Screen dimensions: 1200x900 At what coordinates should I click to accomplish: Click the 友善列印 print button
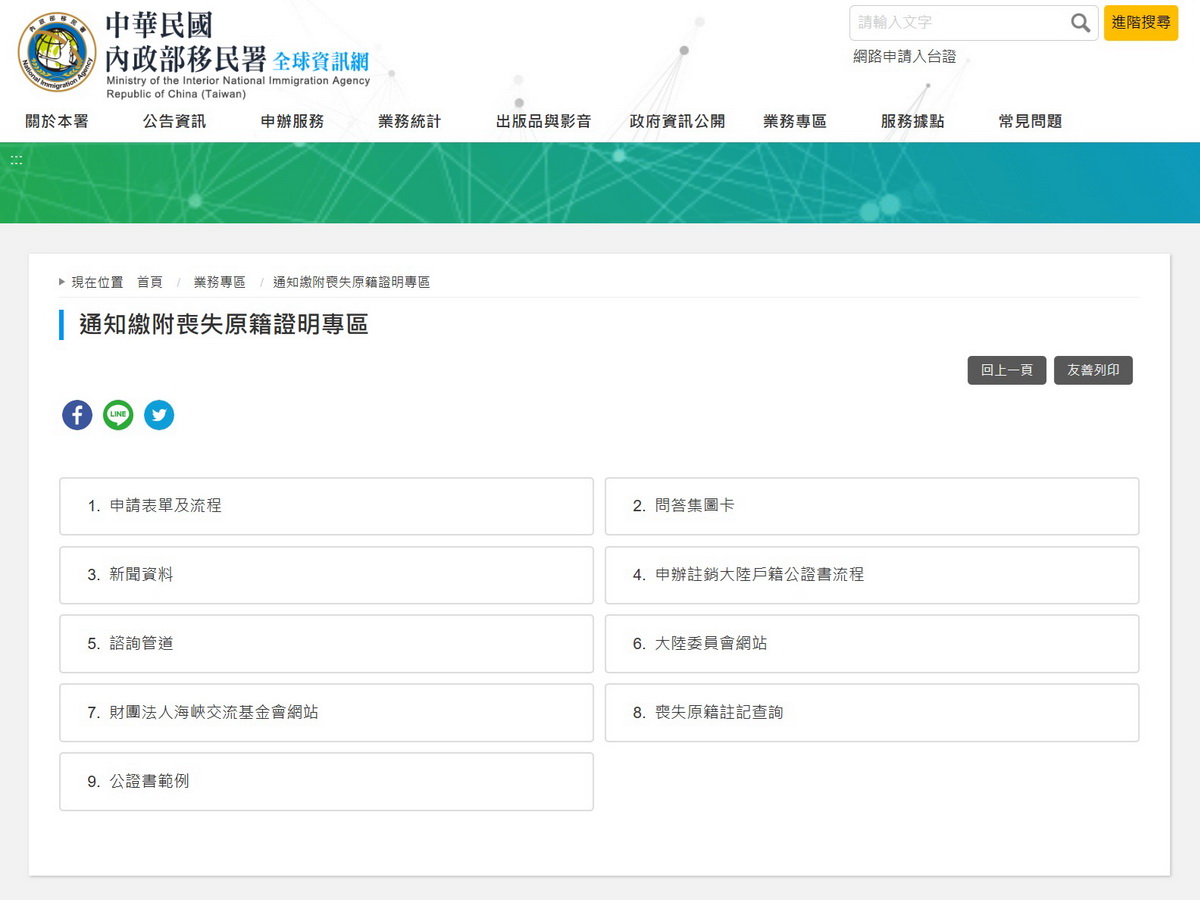[1093, 370]
